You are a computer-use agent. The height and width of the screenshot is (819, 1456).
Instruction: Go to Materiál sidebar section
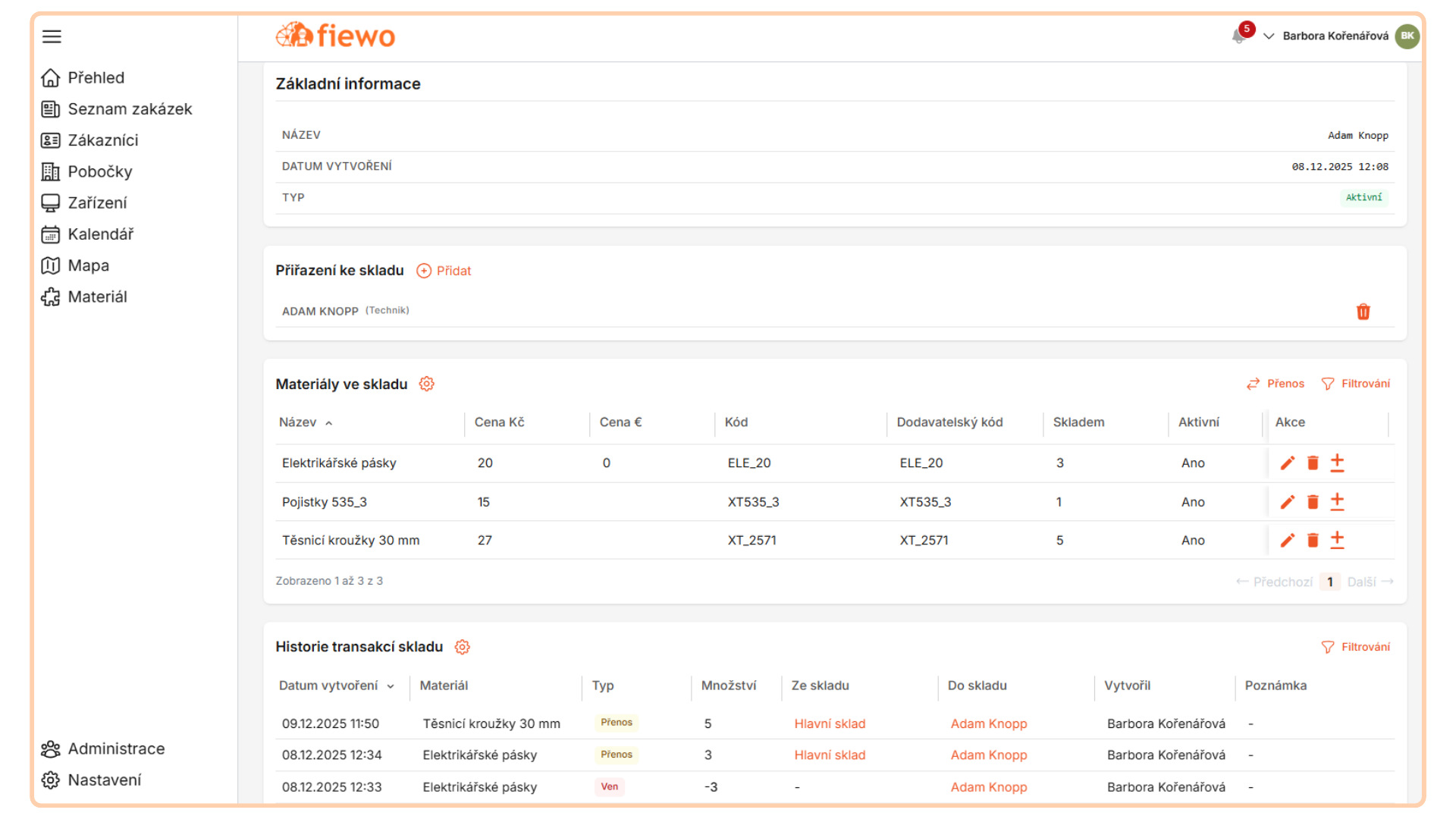click(97, 297)
